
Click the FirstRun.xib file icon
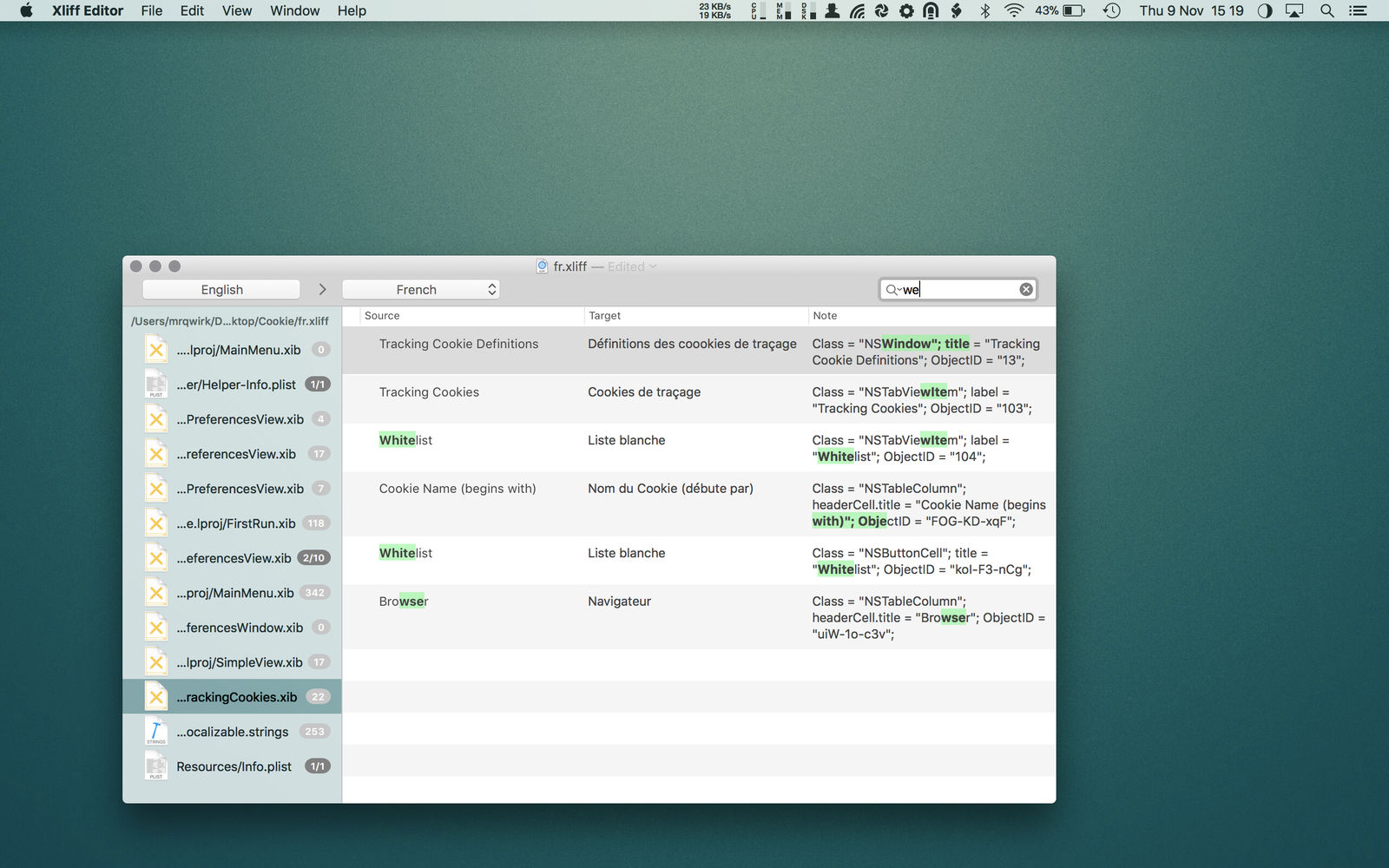(156, 523)
